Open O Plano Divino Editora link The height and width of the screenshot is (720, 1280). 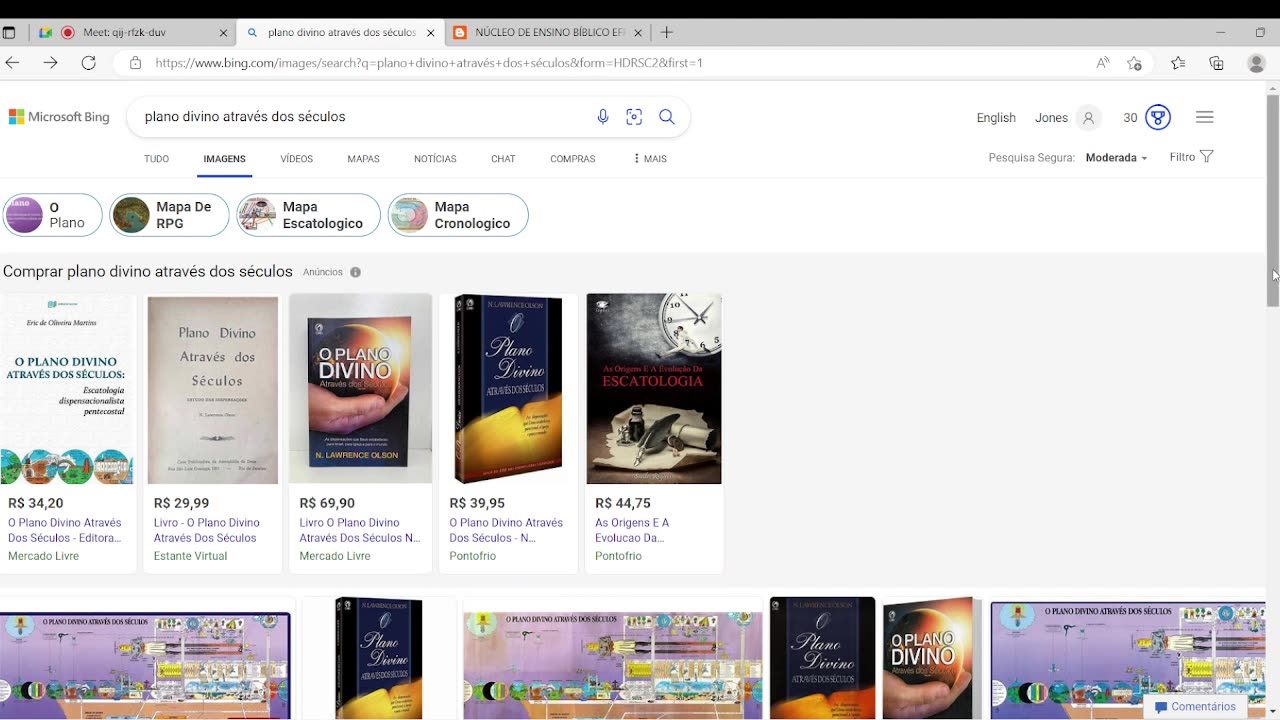65,530
